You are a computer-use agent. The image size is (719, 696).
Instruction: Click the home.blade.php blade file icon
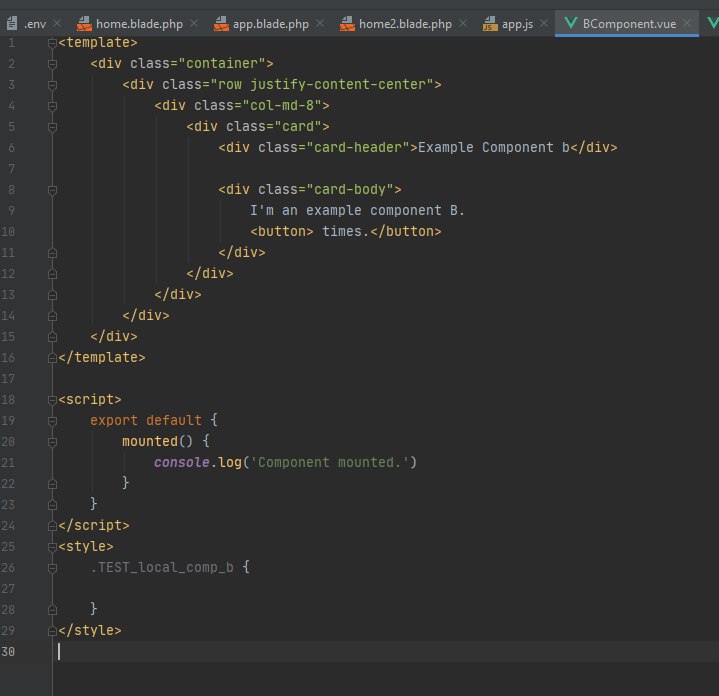84,24
